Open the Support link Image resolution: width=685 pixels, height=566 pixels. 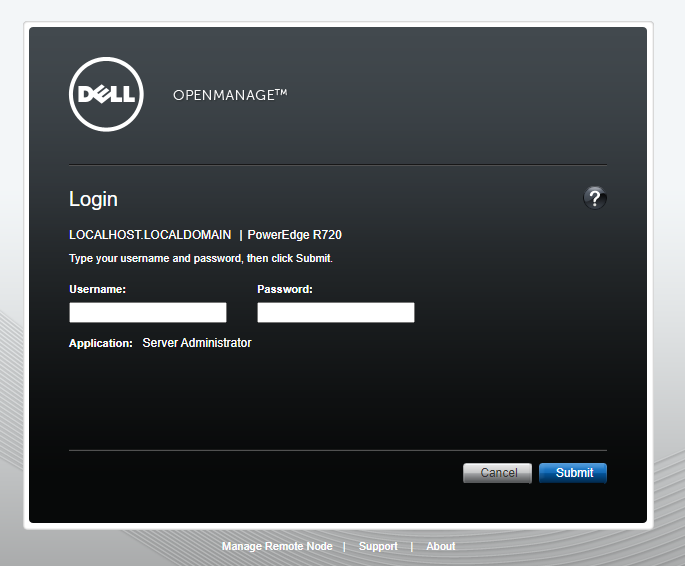pos(378,546)
